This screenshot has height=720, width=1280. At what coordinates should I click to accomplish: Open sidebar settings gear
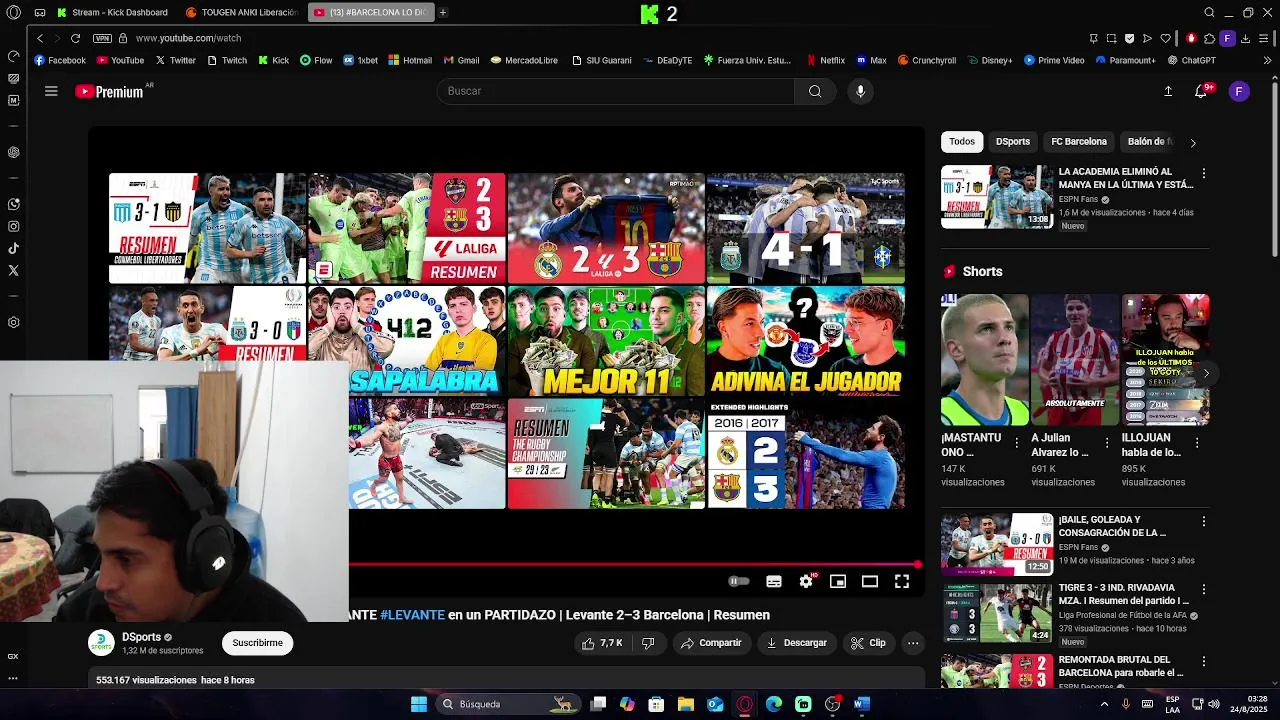(x=13, y=322)
